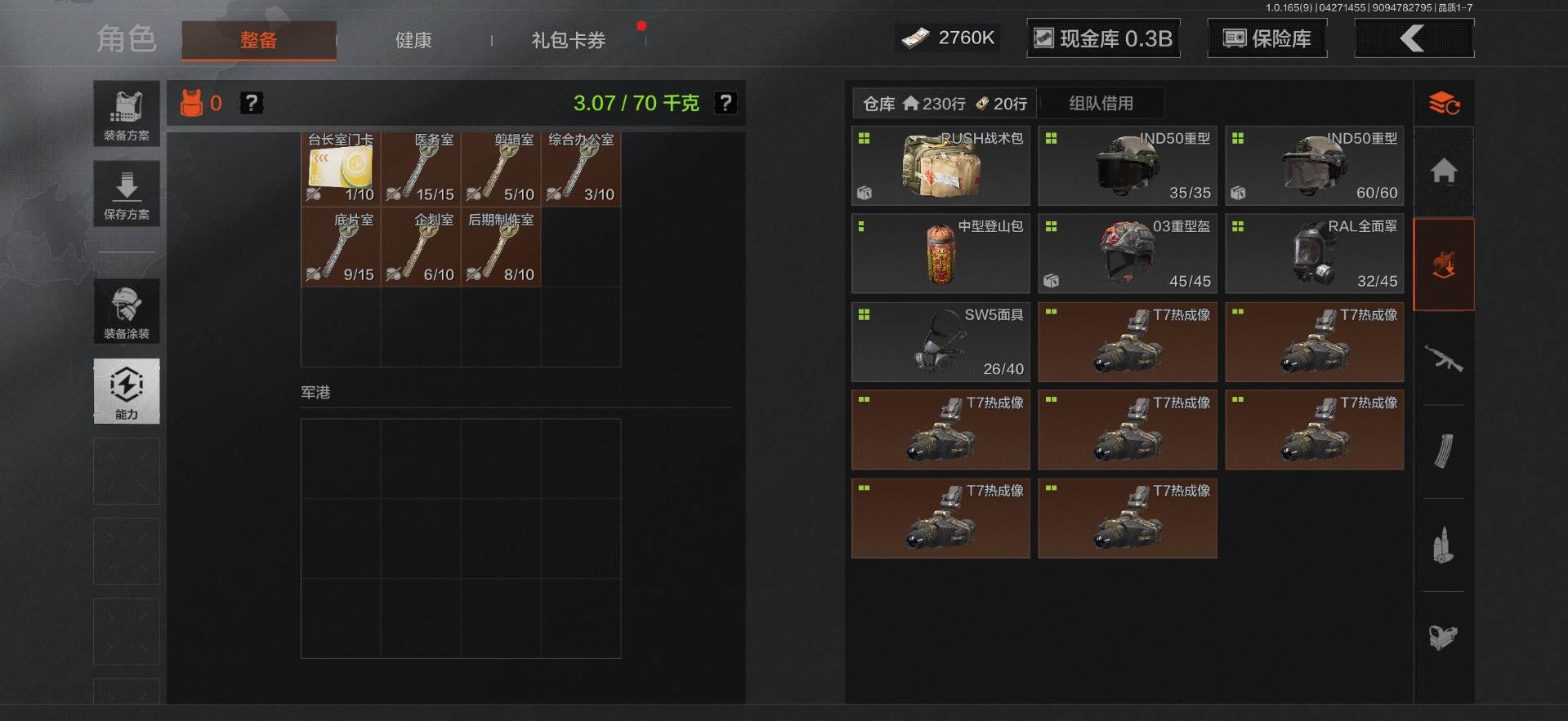This screenshot has width=1568, height=721.
Task: Select the rifle weapons category icon
Action: [1444, 358]
